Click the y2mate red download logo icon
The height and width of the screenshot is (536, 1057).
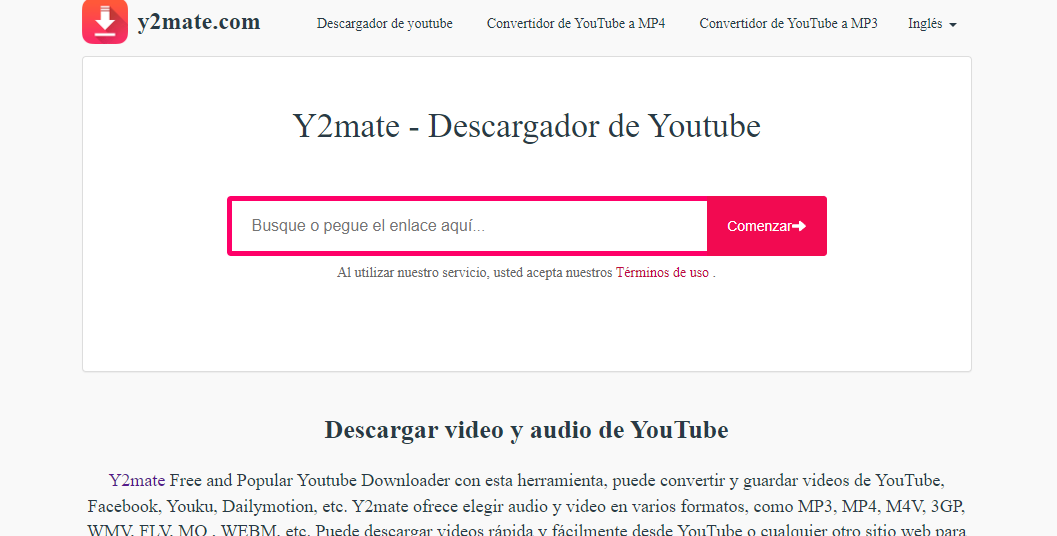pyautogui.click(x=105, y=22)
